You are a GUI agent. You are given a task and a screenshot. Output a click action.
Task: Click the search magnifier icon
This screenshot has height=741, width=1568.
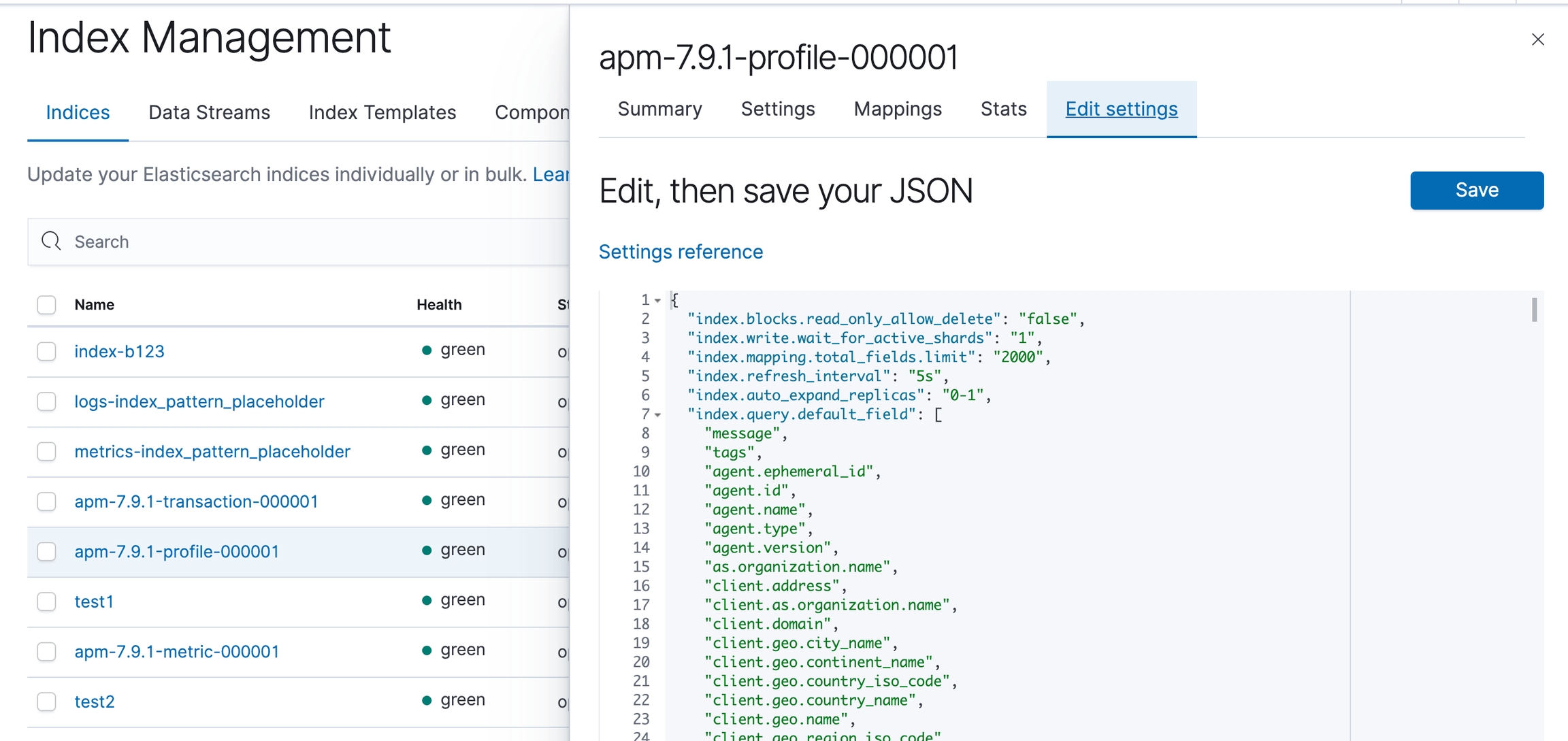point(51,241)
